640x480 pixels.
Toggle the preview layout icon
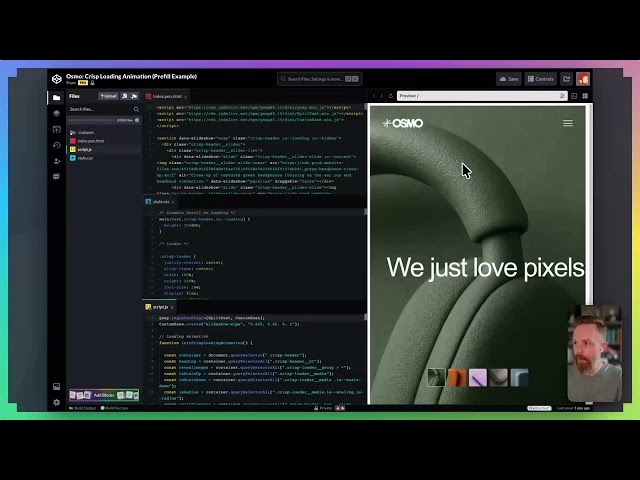coord(585,96)
